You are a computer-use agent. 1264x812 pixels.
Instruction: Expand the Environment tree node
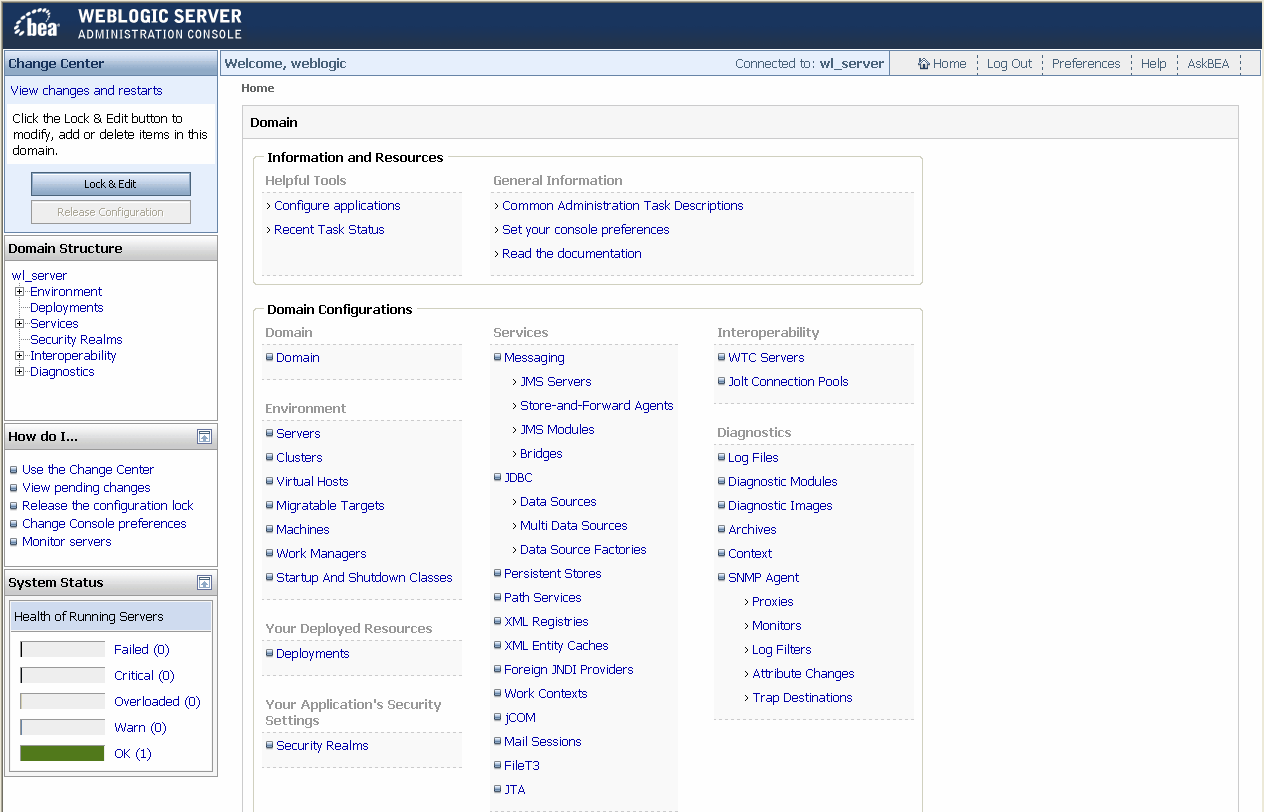(20, 291)
